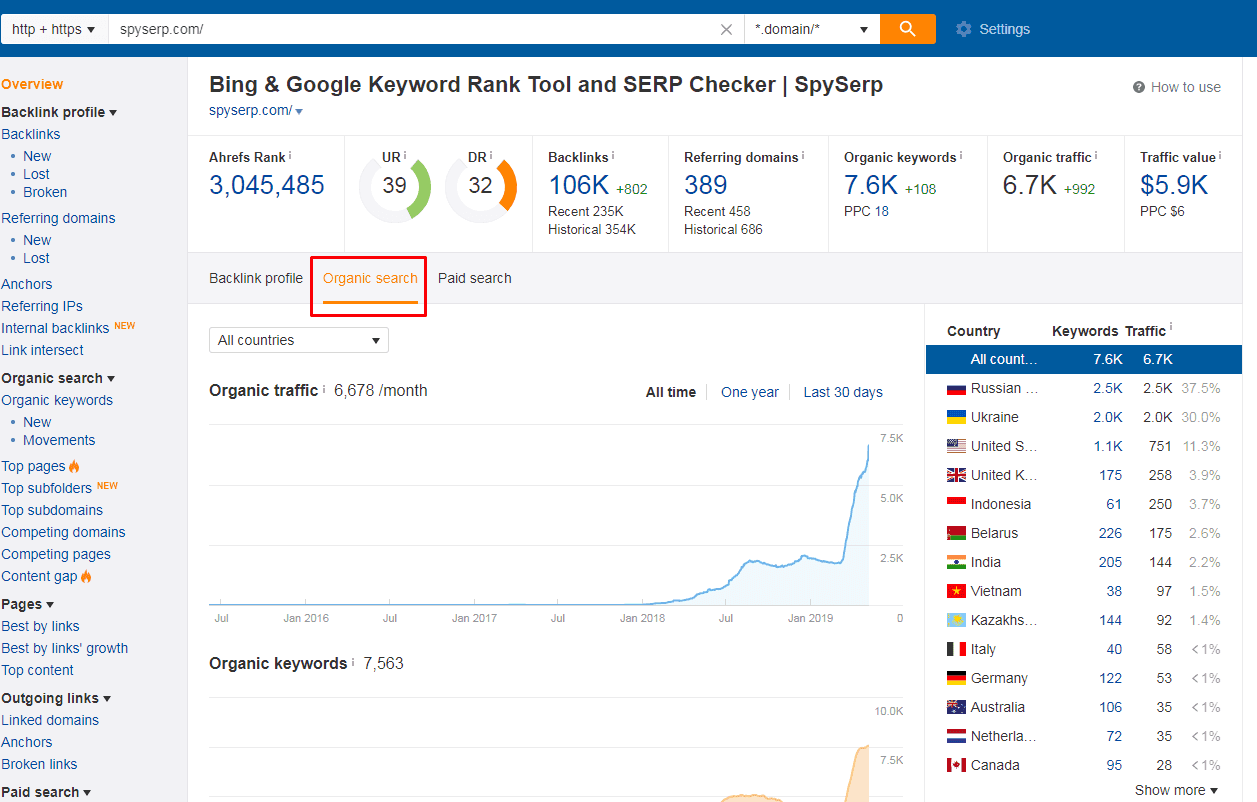This screenshot has width=1257, height=802.
Task: Click the info icon beside Organic keywords metric
Action: click(961, 156)
